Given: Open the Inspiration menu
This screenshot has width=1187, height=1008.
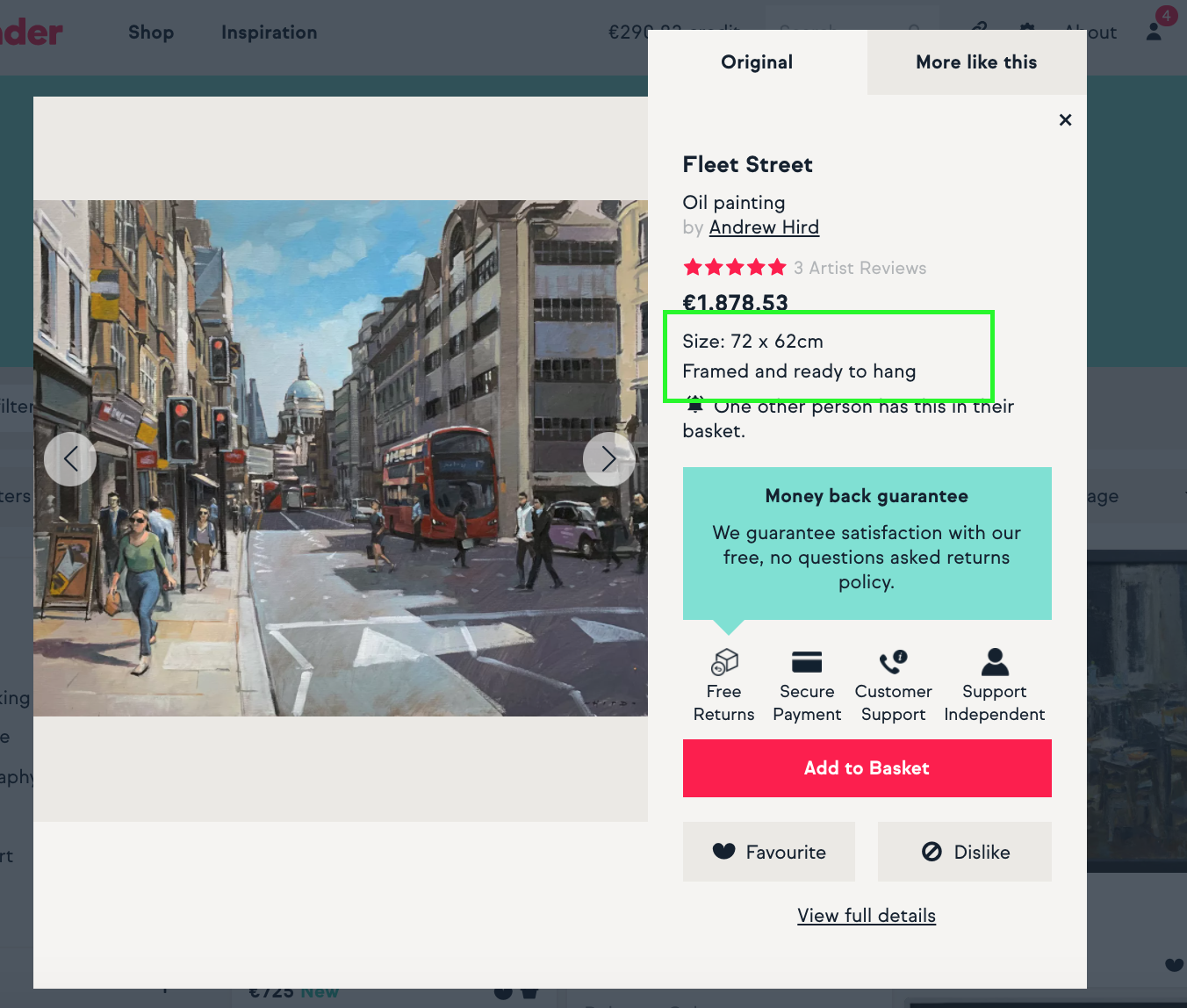Looking at the screenshot, I should (x=270, y=32).
